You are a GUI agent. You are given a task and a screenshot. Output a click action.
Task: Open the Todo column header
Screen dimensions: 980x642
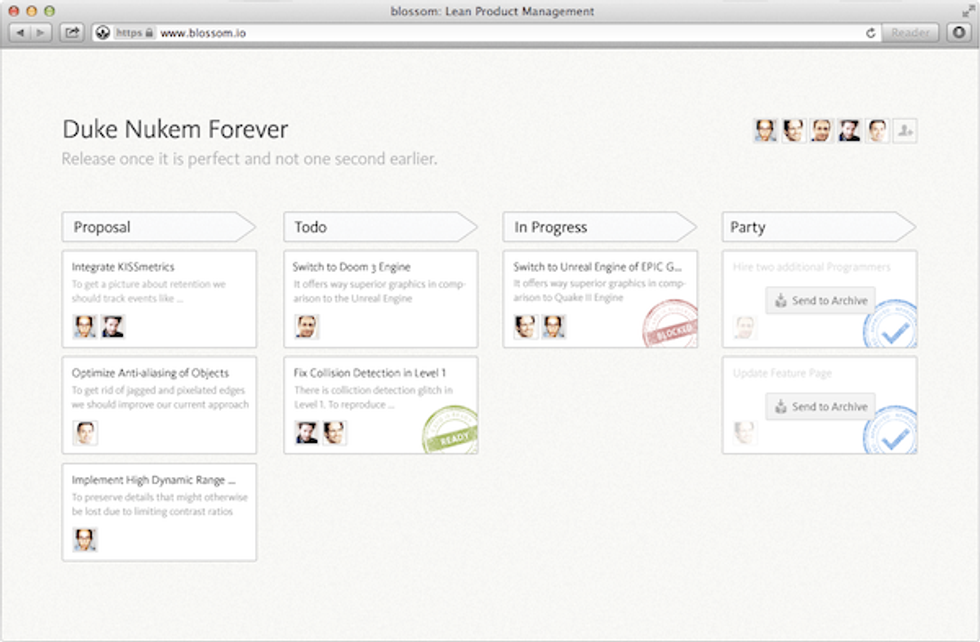(380, 227)
